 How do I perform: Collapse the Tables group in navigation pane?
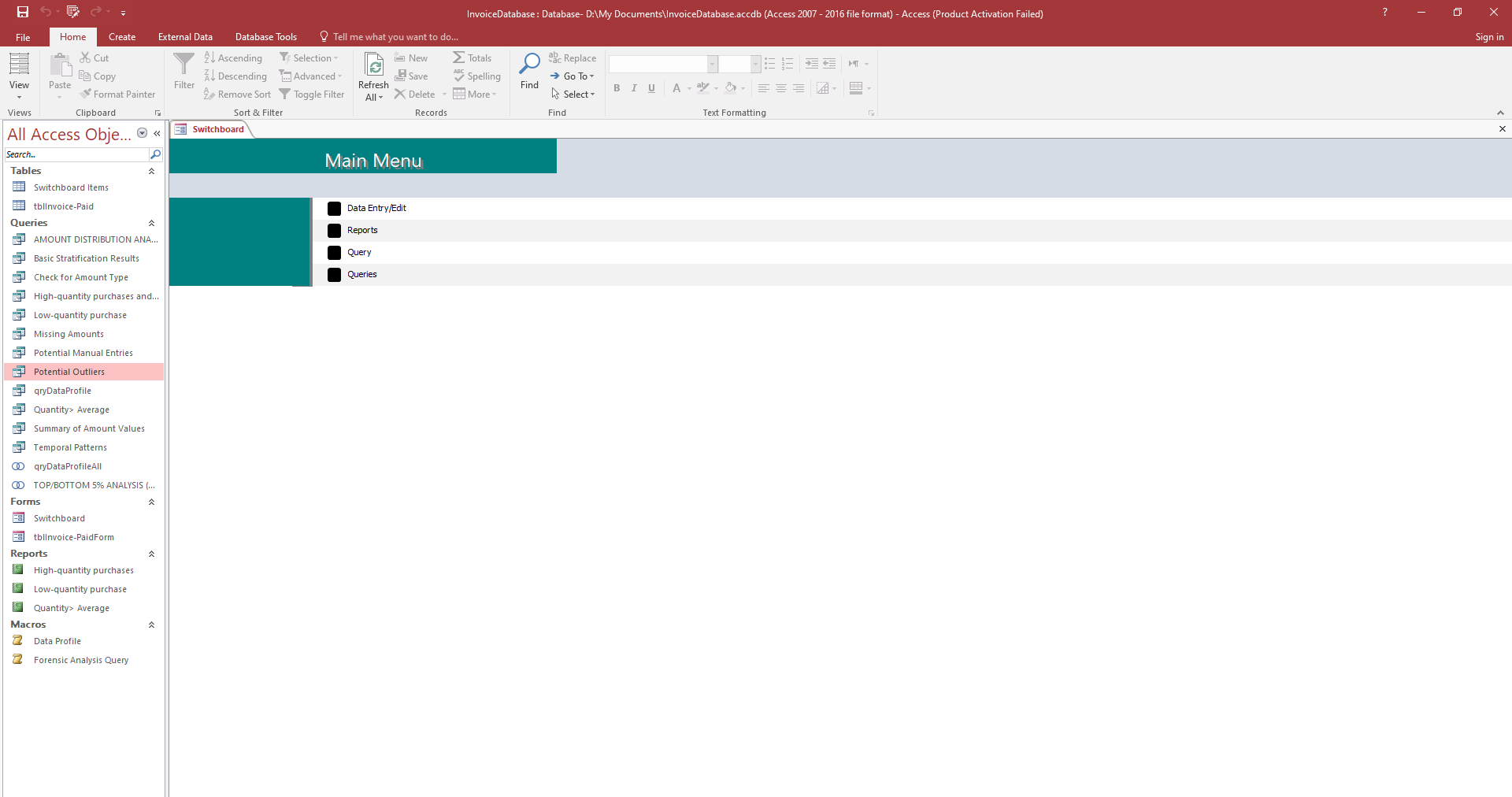pyautogui.click(x=151, y=171)
